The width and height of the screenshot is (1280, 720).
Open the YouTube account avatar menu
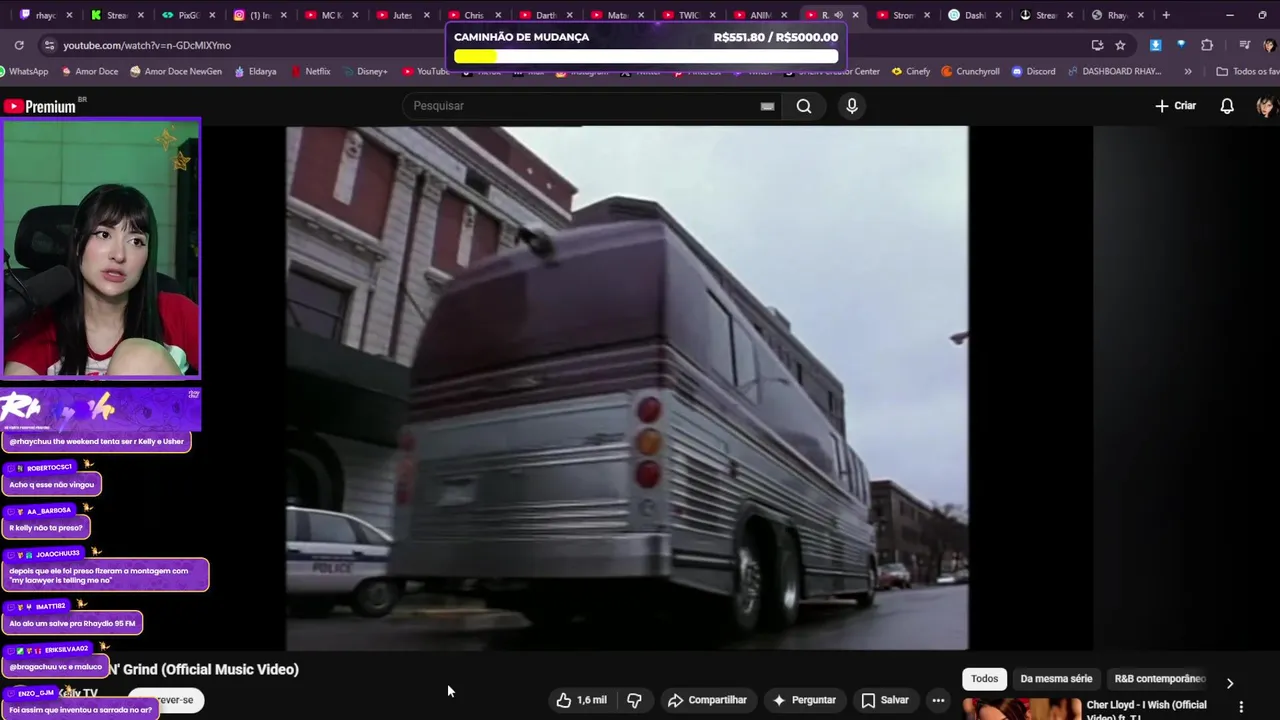[x=1266, y=106]
